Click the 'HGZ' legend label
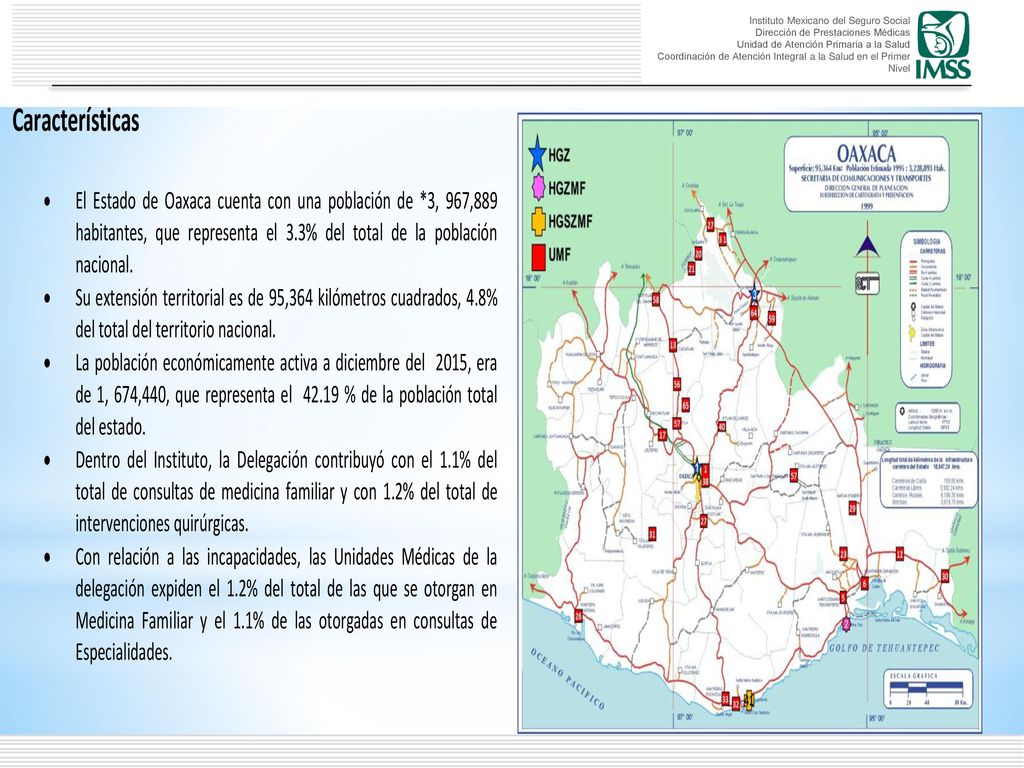The image size is (1024, 768). (x=559, y=155)
